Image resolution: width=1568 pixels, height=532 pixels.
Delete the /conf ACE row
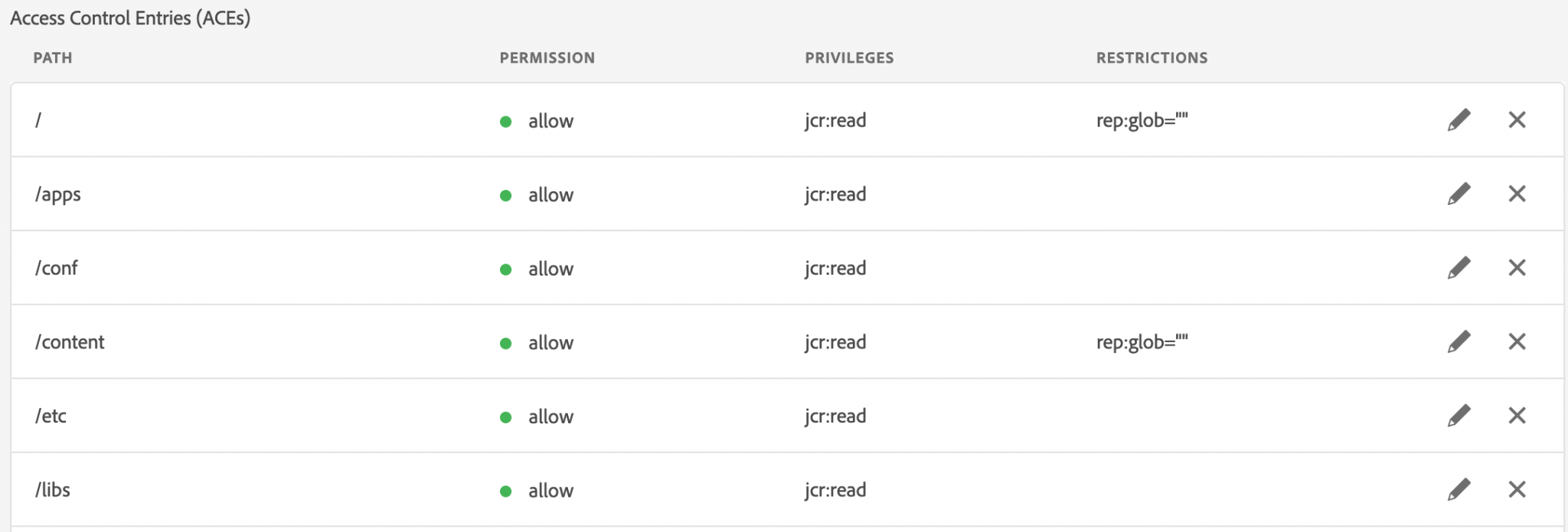tap(1517, 268)
